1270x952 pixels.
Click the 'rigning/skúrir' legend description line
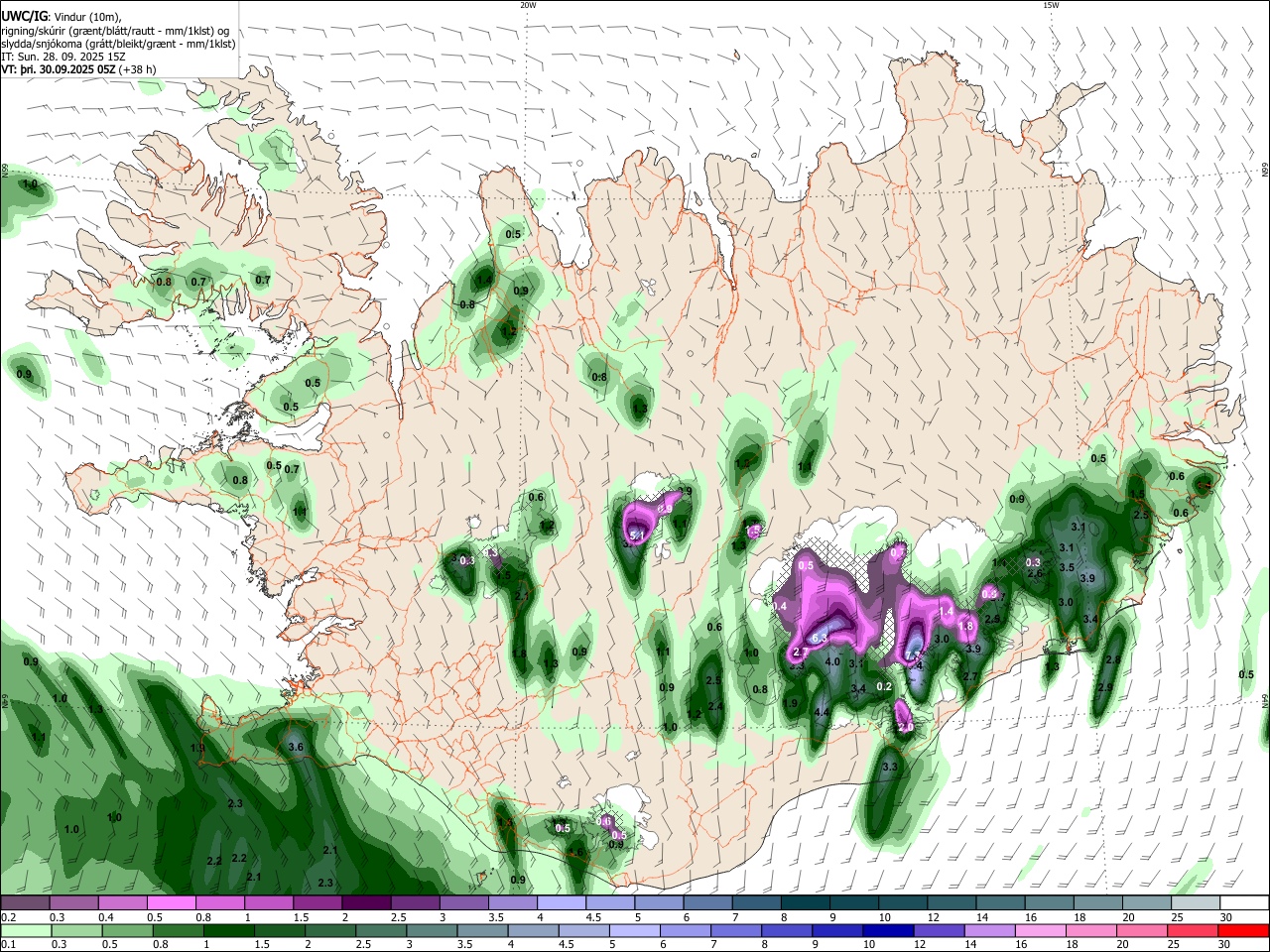tap(116, 31)
